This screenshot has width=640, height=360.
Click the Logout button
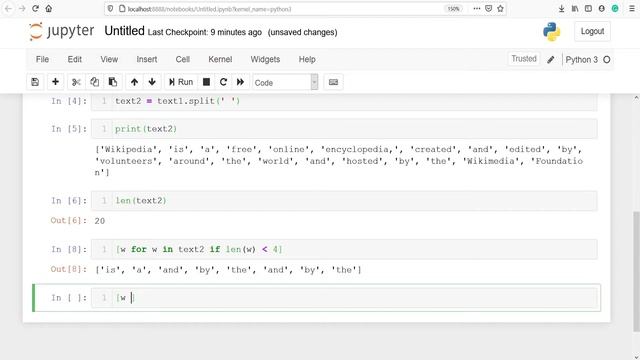(592, 31)
